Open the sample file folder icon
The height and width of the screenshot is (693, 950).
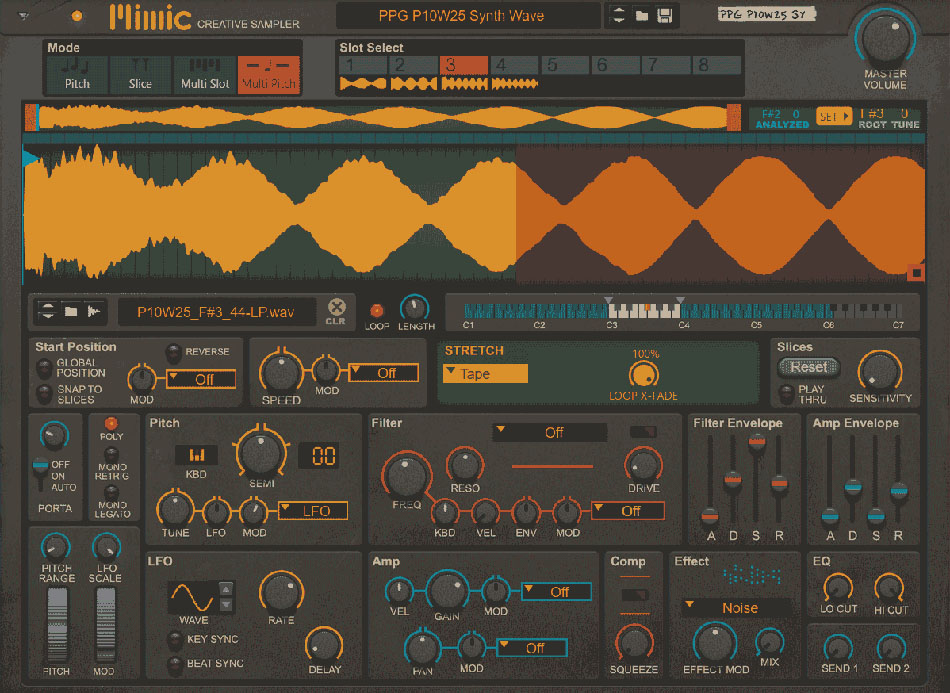click(x=71, y=311)
